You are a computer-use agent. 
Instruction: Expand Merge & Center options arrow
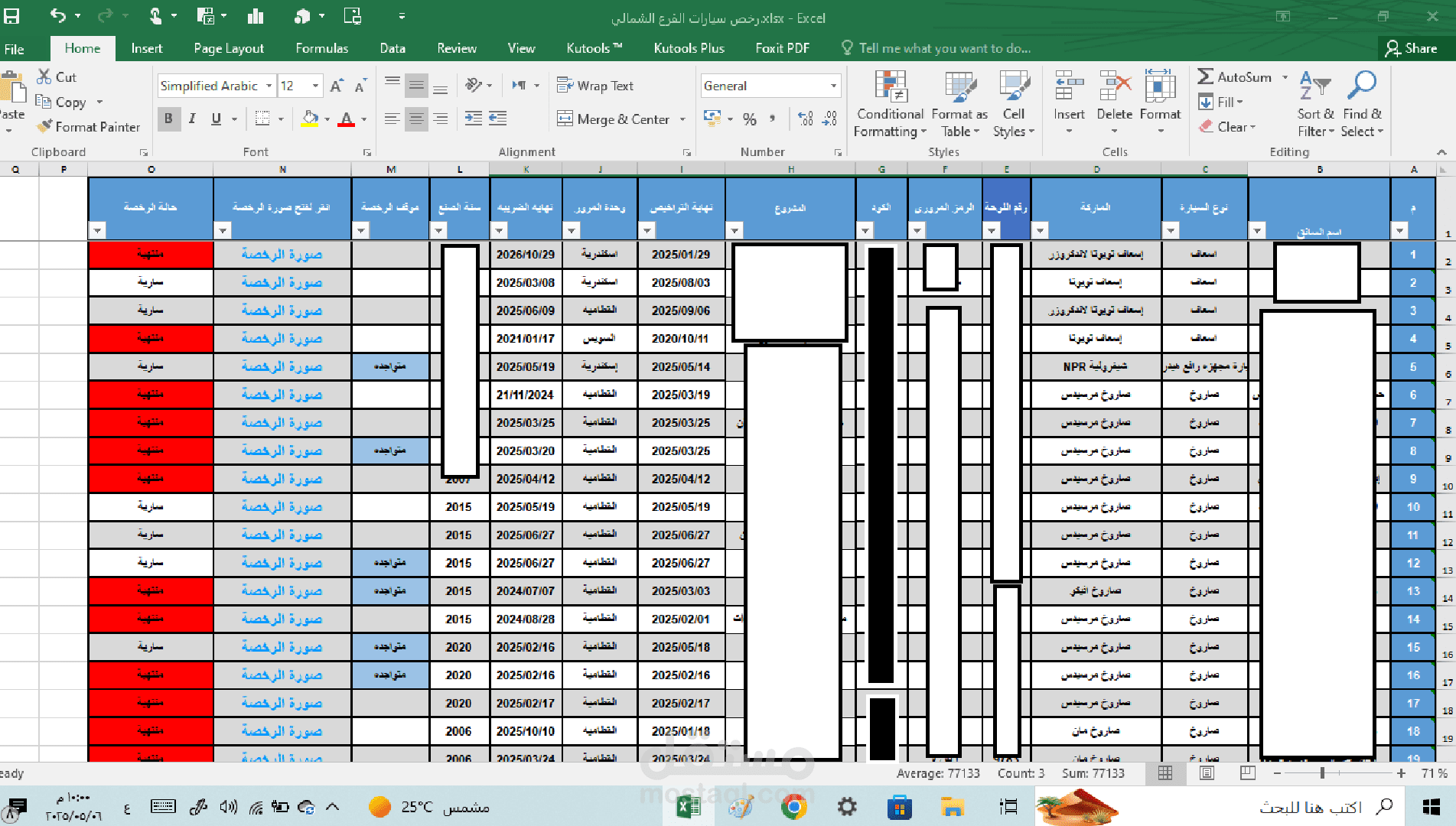coord(682,119)
